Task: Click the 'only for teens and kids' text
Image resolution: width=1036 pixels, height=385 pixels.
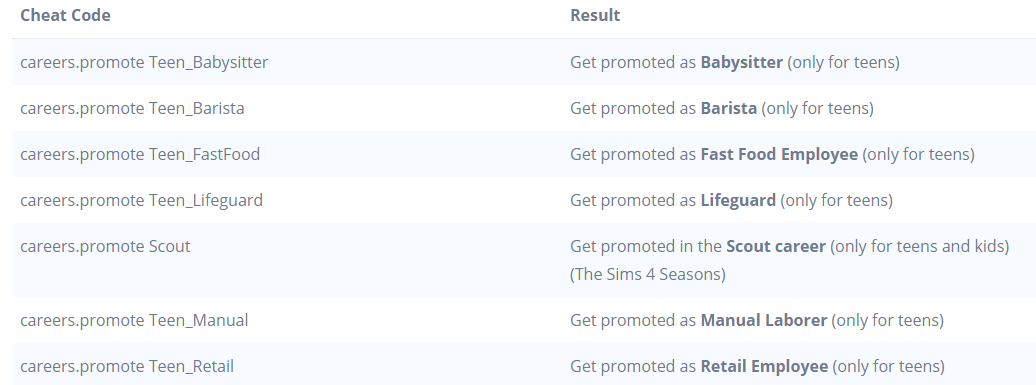Action: click(x=920, y=246)
